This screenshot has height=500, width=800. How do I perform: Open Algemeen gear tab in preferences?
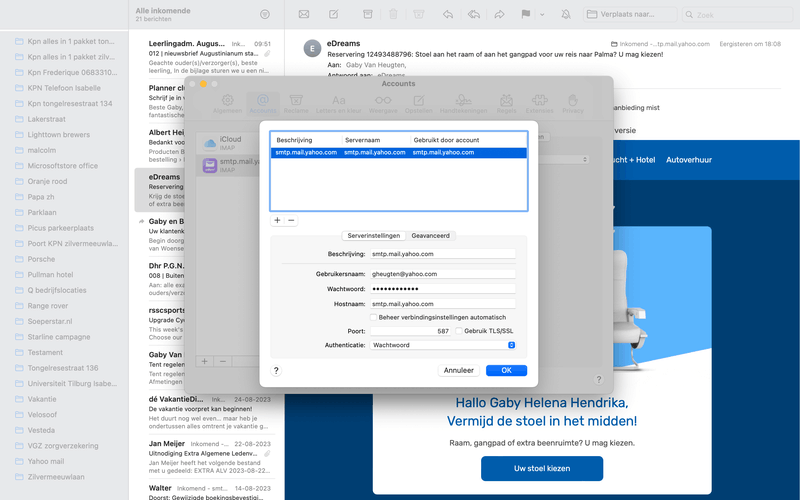pos(228,104)
